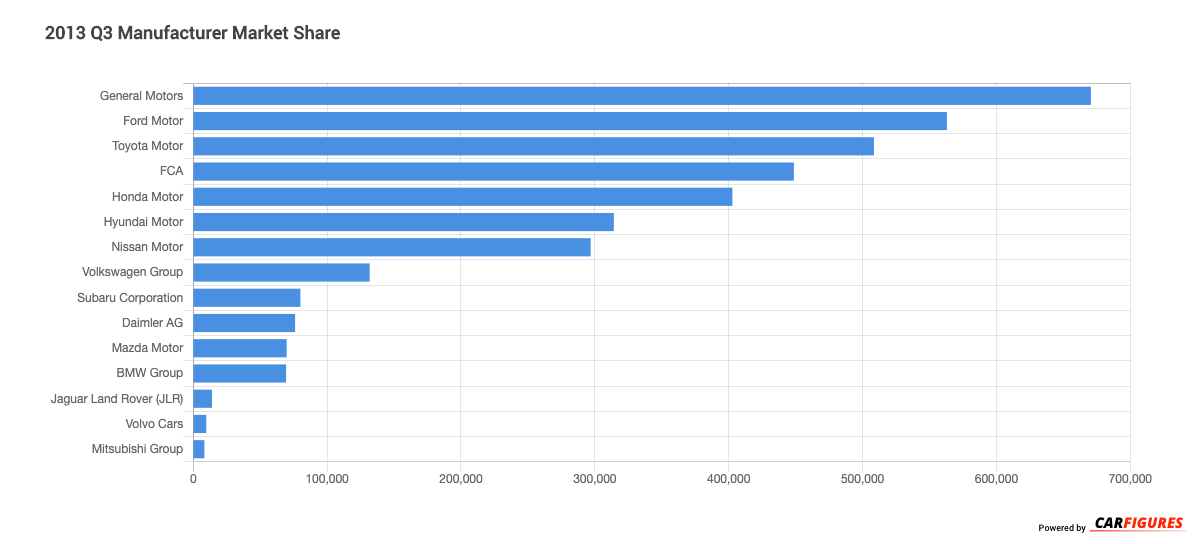
Task: Click the 'Powered by' text
Action: (x=1062, y=528)
